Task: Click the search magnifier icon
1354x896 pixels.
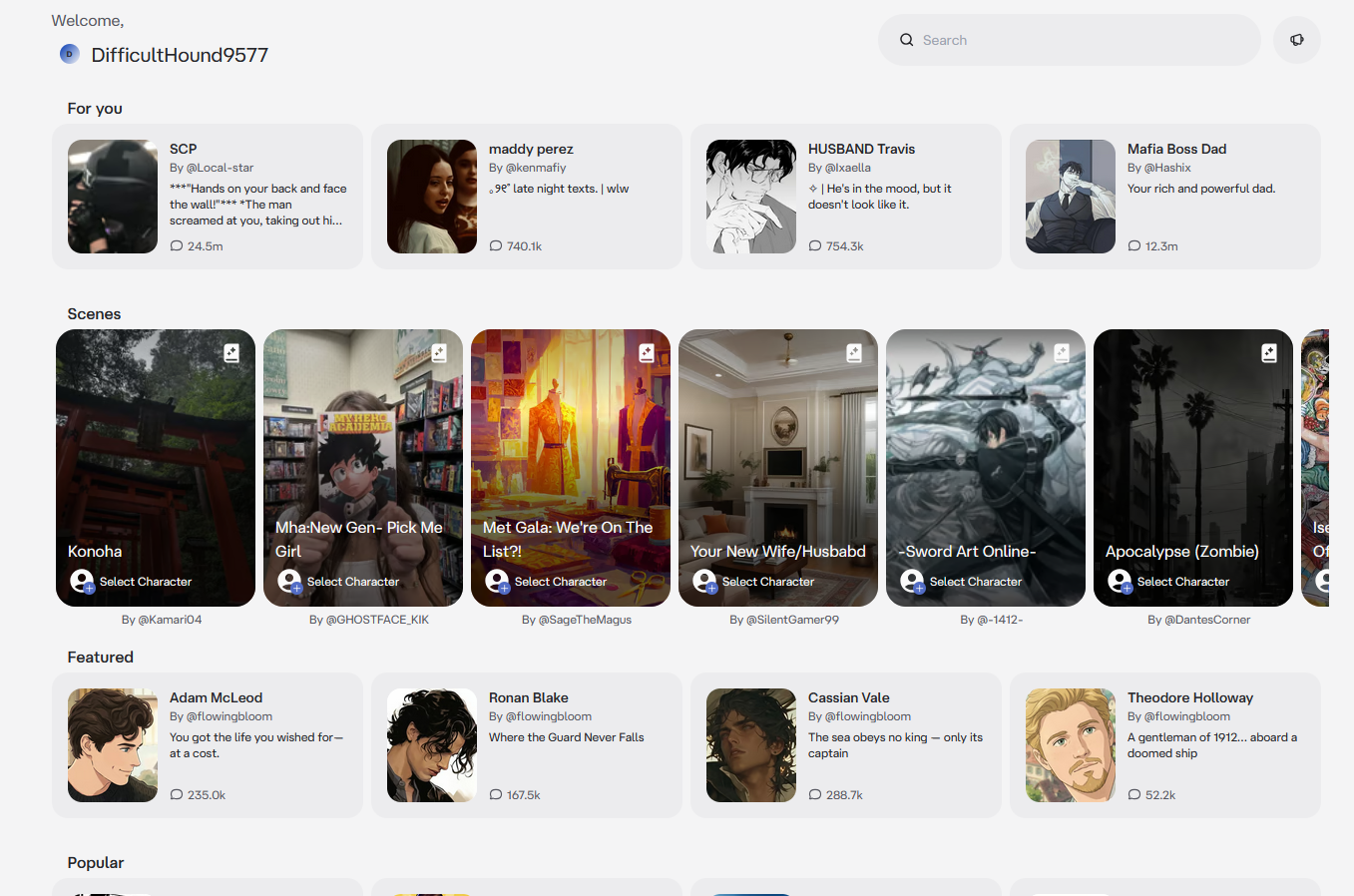Action: pos(906,40)
